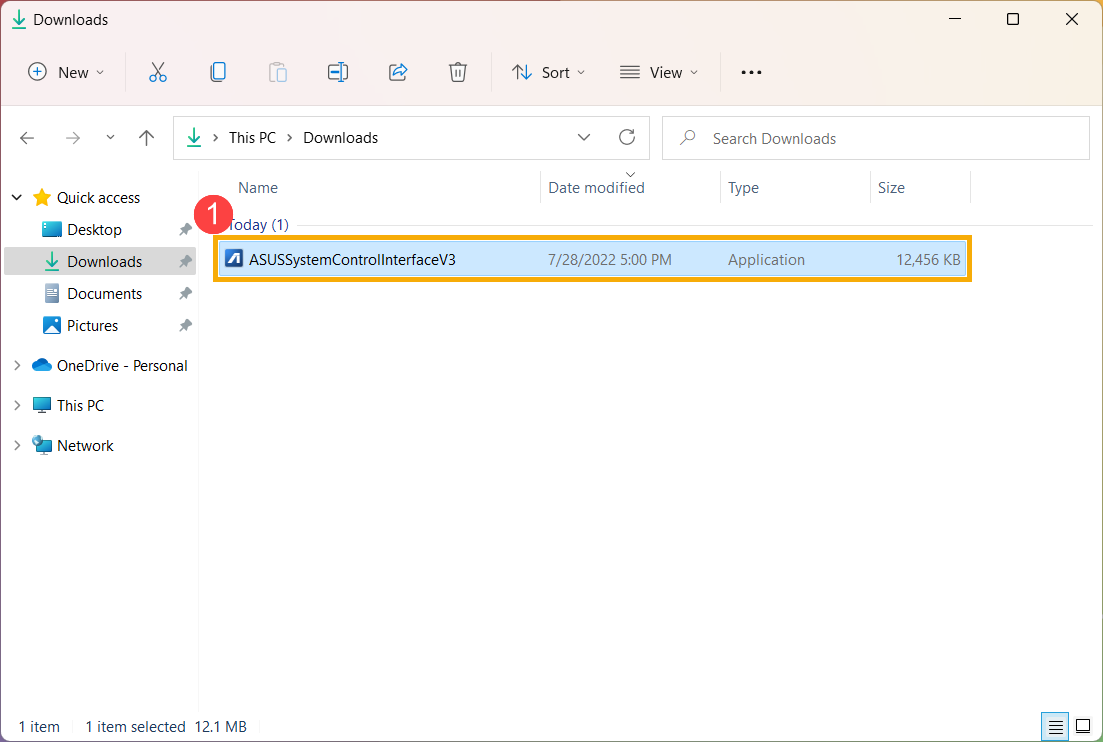Open Documents in Quick access

click(x=104, y=293)
